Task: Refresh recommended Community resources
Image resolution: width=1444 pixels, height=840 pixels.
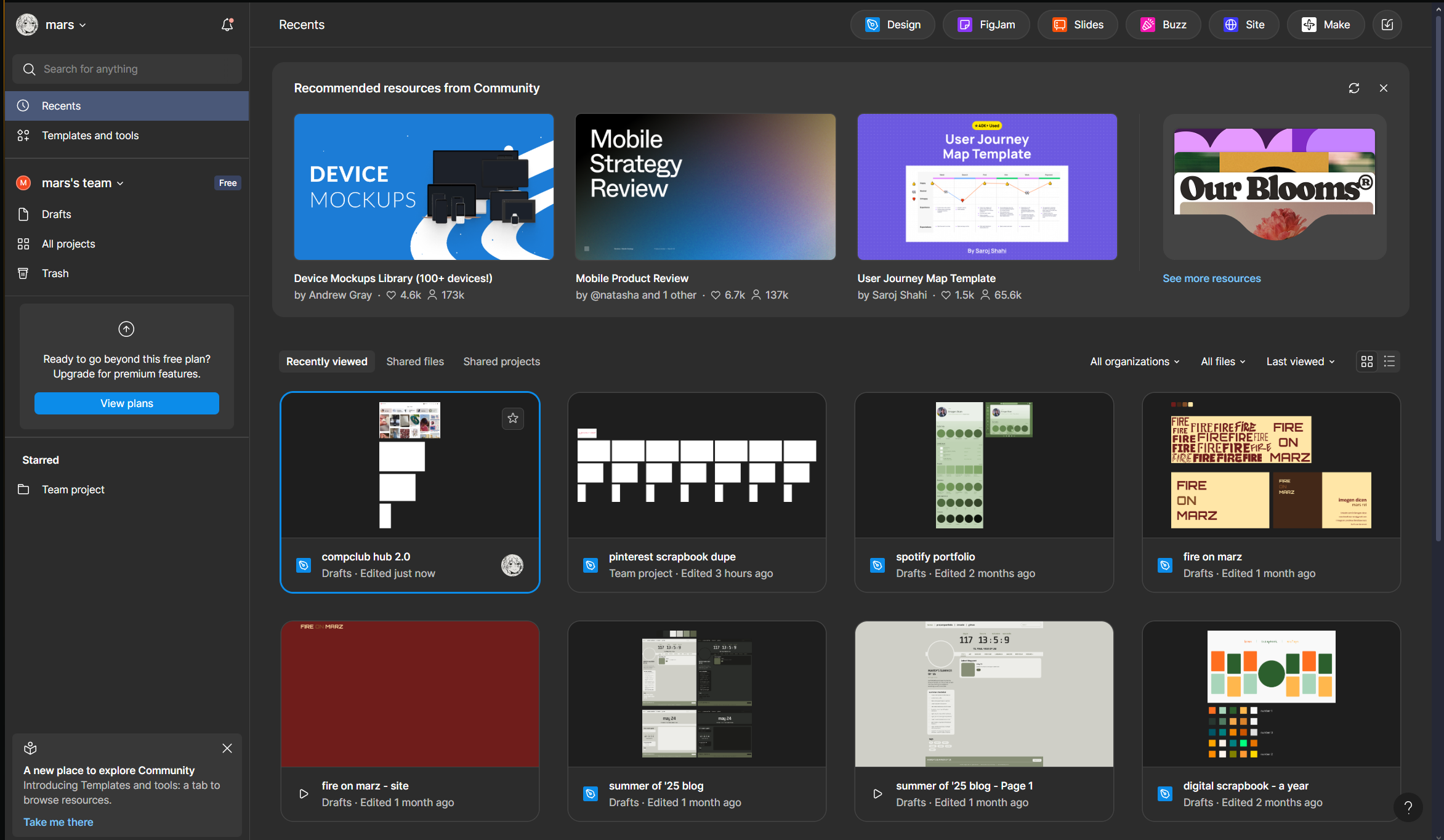Action: coord(1353,88)
